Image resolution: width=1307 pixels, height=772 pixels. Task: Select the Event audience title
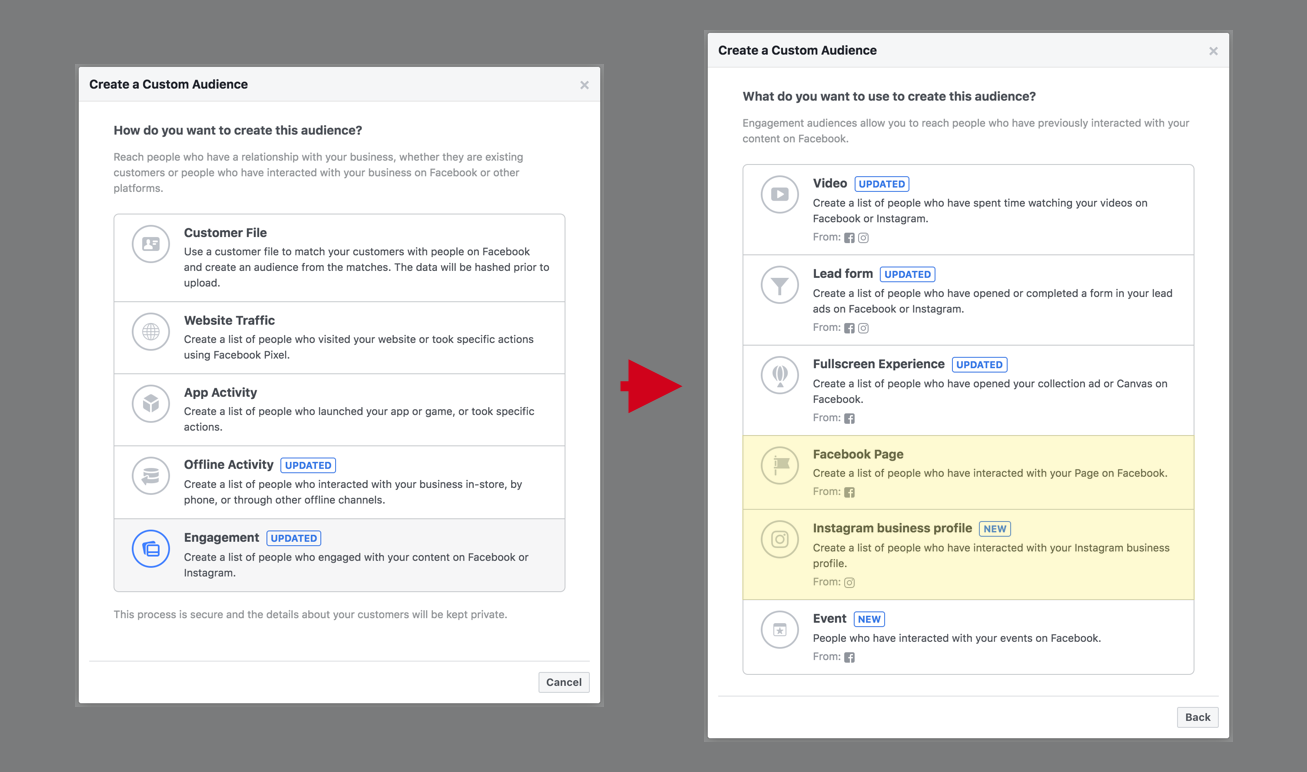[x=830, y=619]
